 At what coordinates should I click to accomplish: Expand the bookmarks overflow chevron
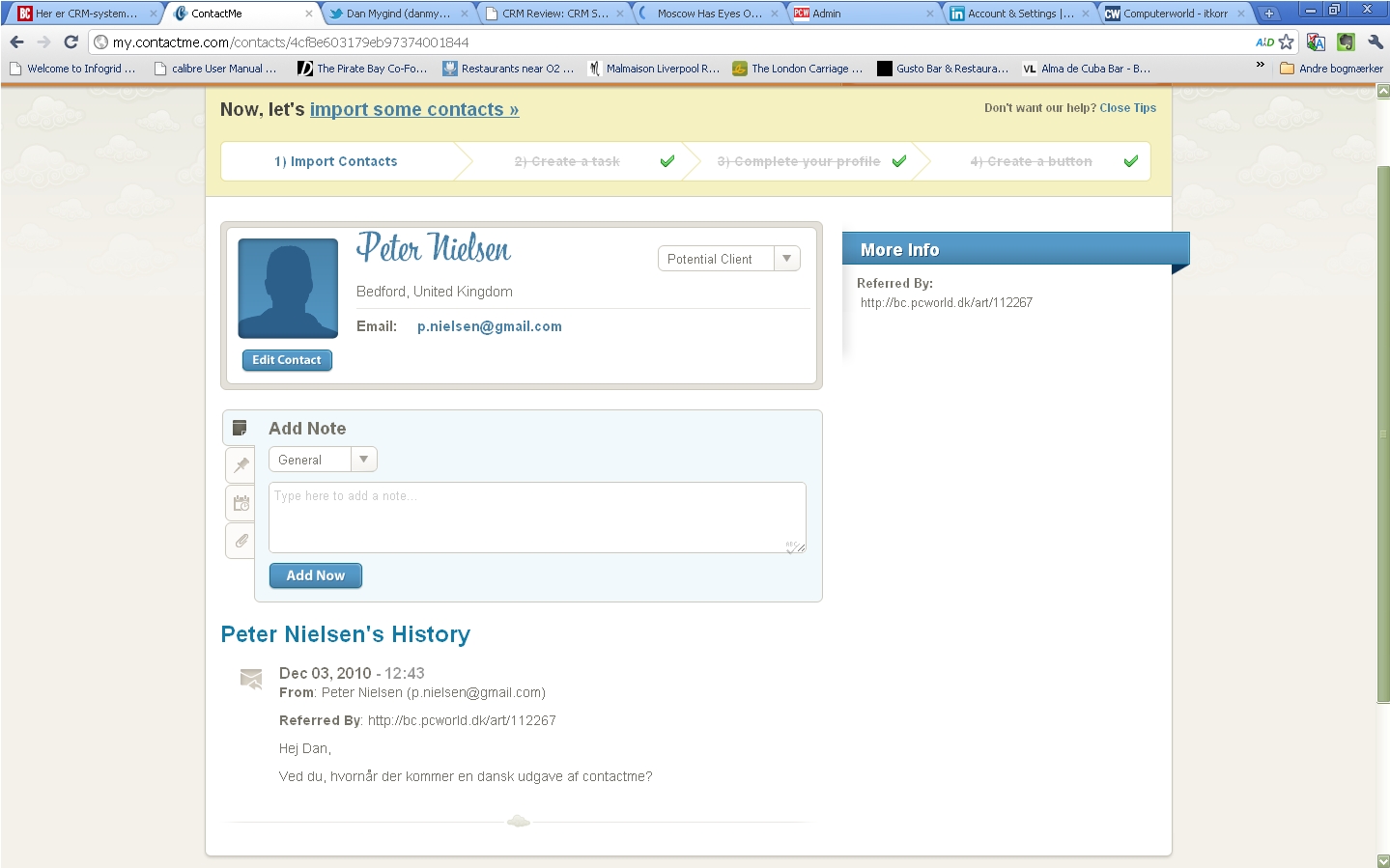click(1260, 66)
